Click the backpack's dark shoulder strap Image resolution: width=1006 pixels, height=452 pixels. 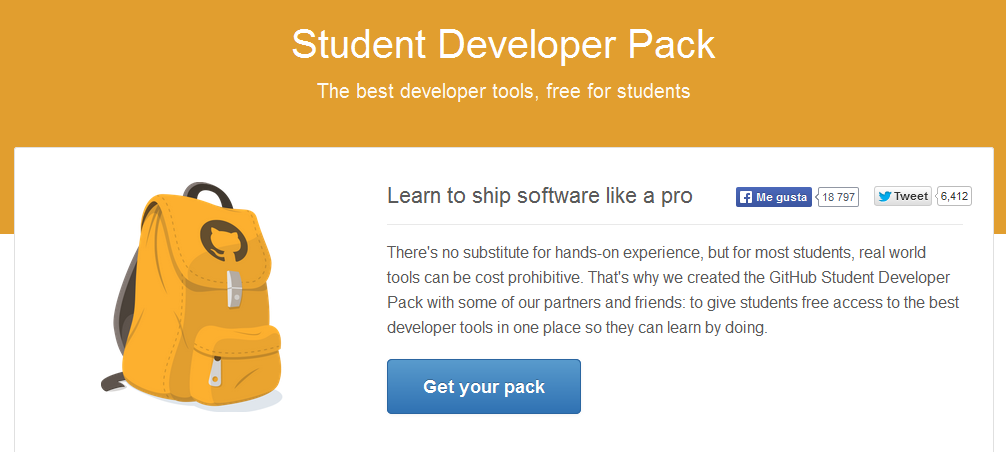click(126, 303)
